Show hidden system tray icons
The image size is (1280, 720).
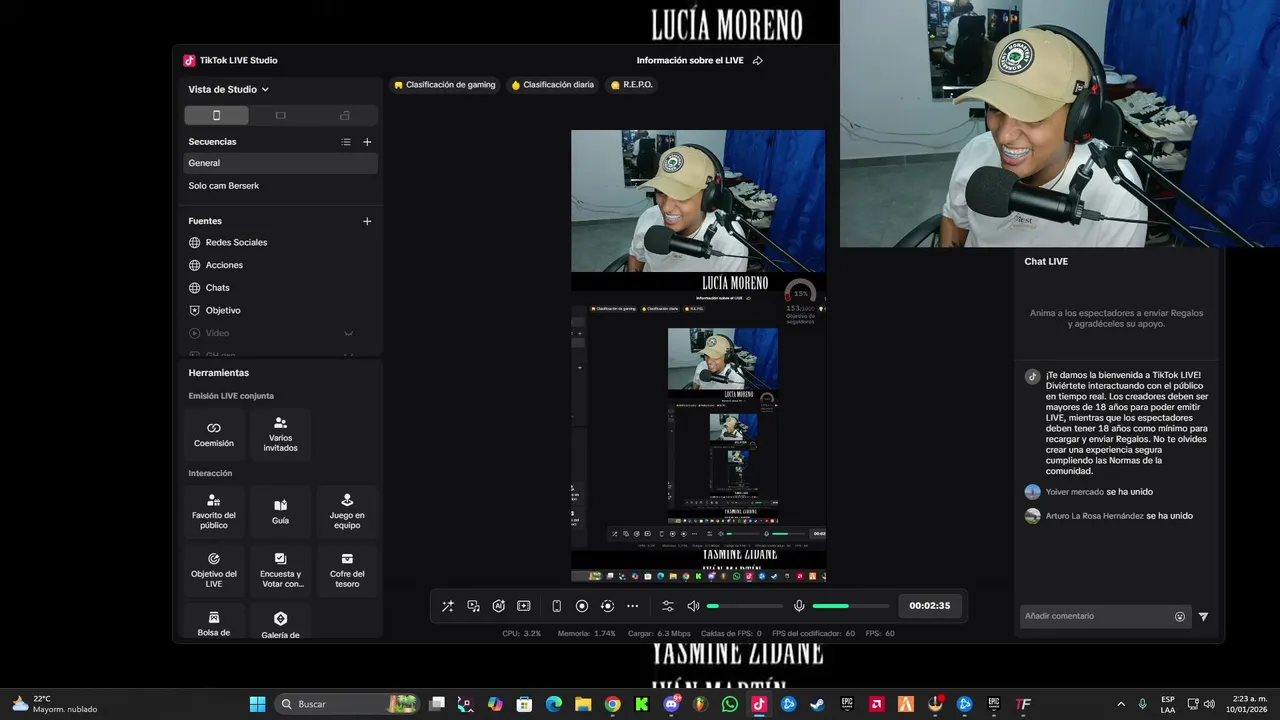tap(1120, 704)
